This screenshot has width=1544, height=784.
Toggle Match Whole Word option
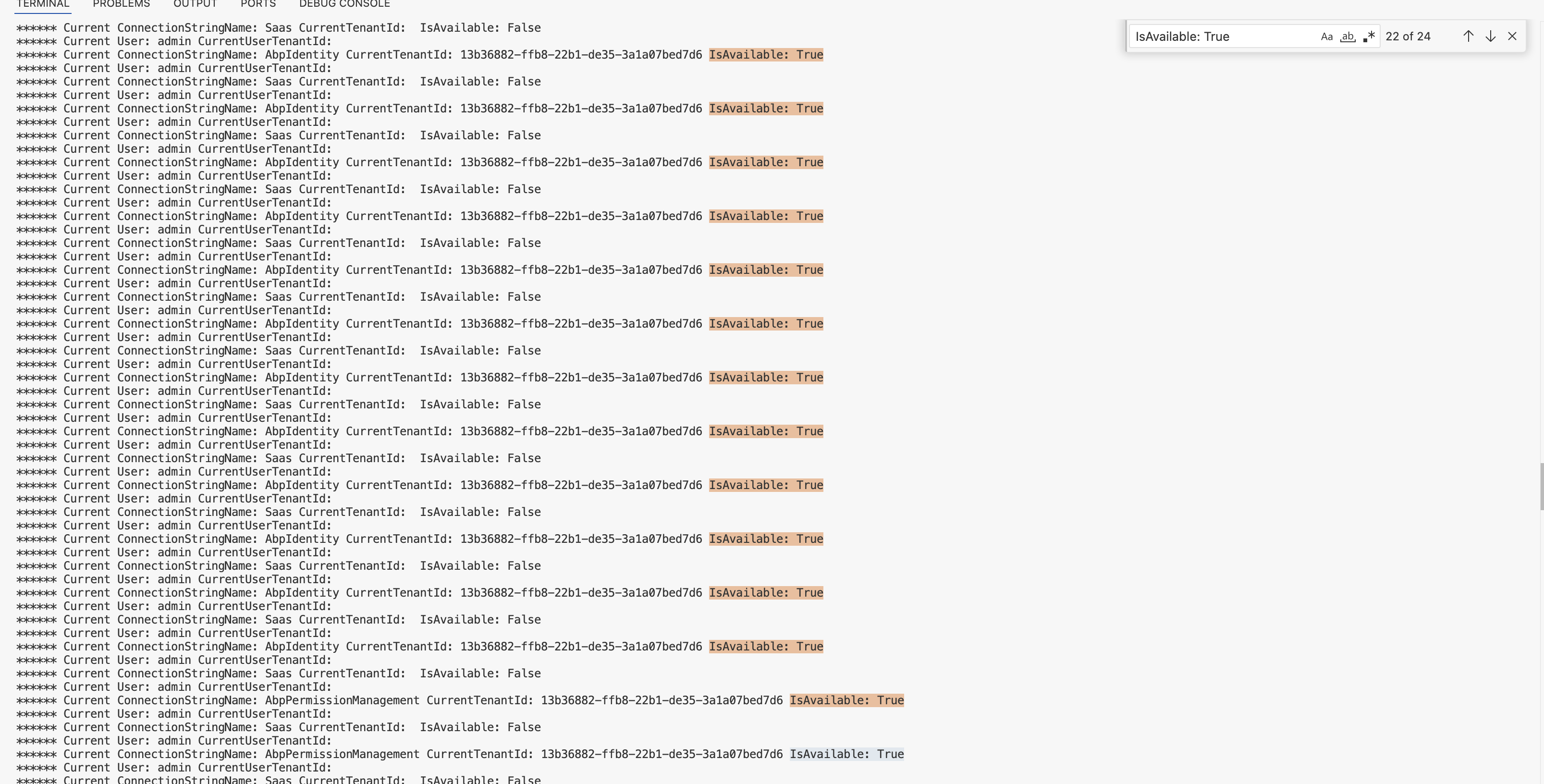(x=1348, y=37)
